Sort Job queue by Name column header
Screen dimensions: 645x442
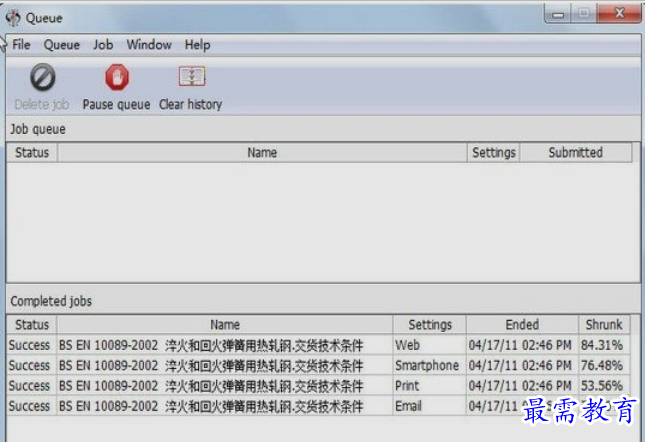pyautogui.click(x=262, y=153)
